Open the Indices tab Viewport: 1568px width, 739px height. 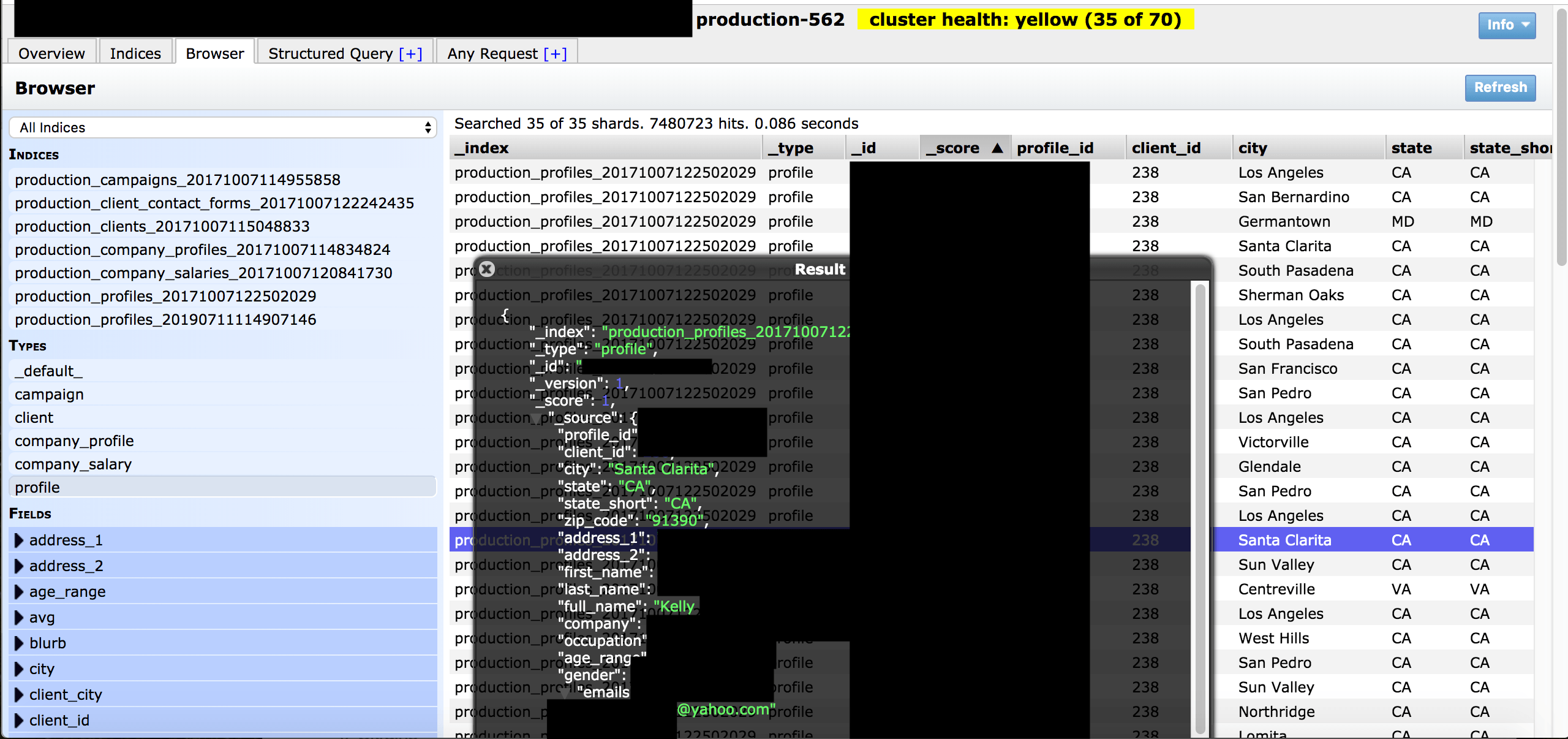(x=135, y=53)
